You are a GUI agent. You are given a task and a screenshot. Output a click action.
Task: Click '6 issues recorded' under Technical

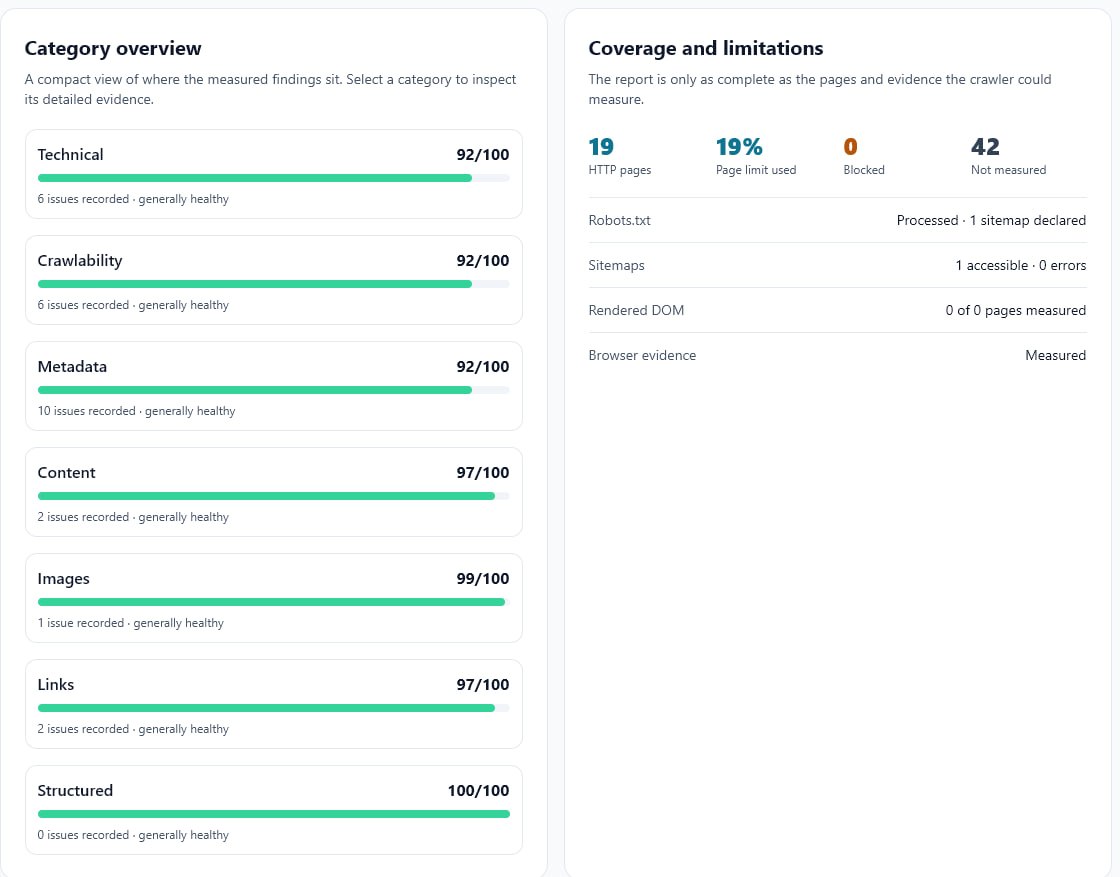pos(83,199)
